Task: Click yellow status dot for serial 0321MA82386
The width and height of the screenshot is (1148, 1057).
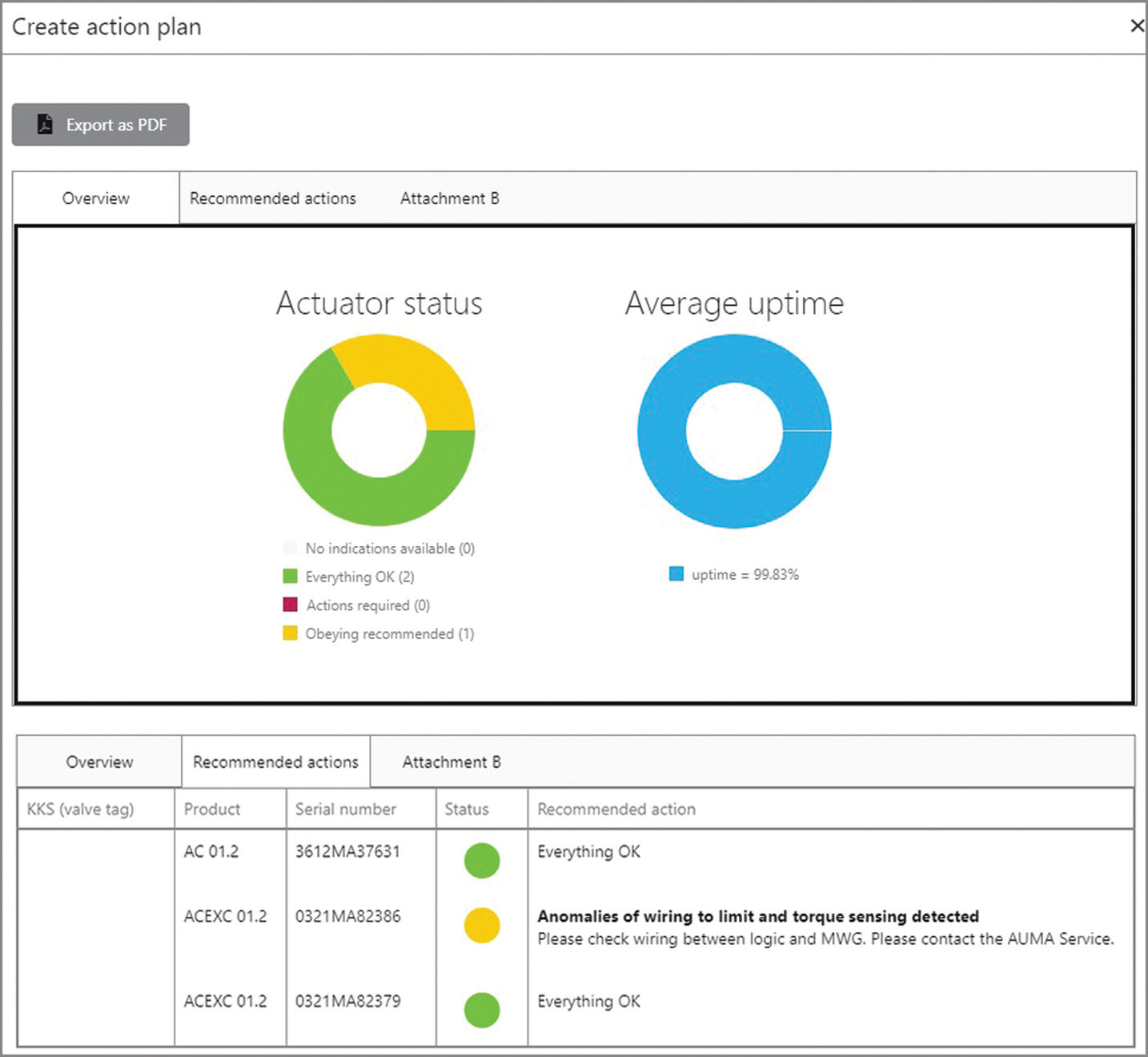Action: (482, 926)
